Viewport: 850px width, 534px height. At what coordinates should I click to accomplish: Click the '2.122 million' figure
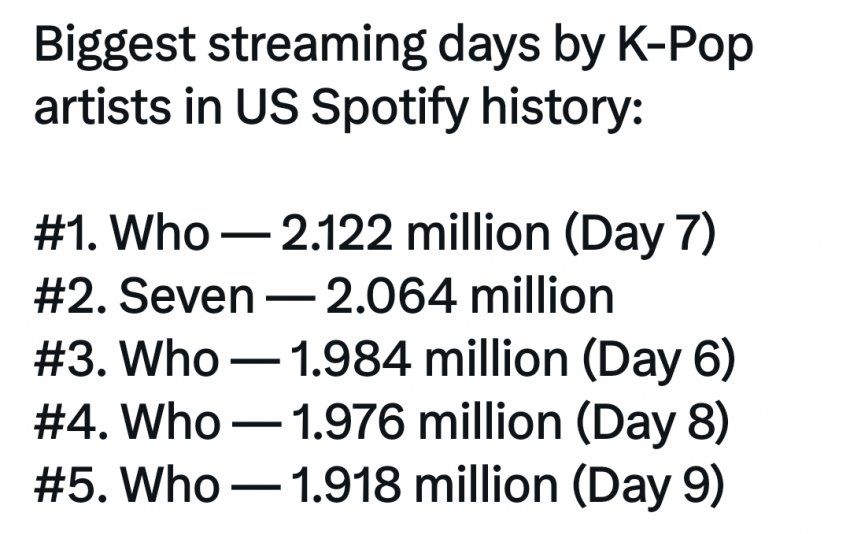coord(415,234)
